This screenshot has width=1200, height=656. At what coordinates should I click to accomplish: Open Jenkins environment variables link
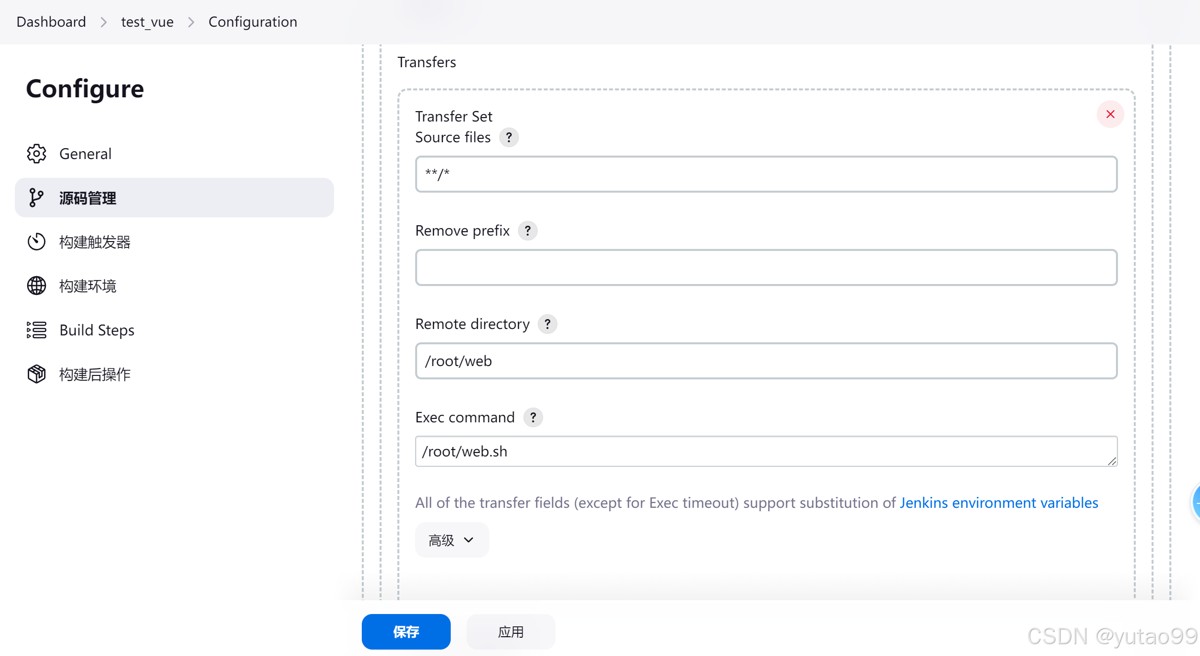998,503
